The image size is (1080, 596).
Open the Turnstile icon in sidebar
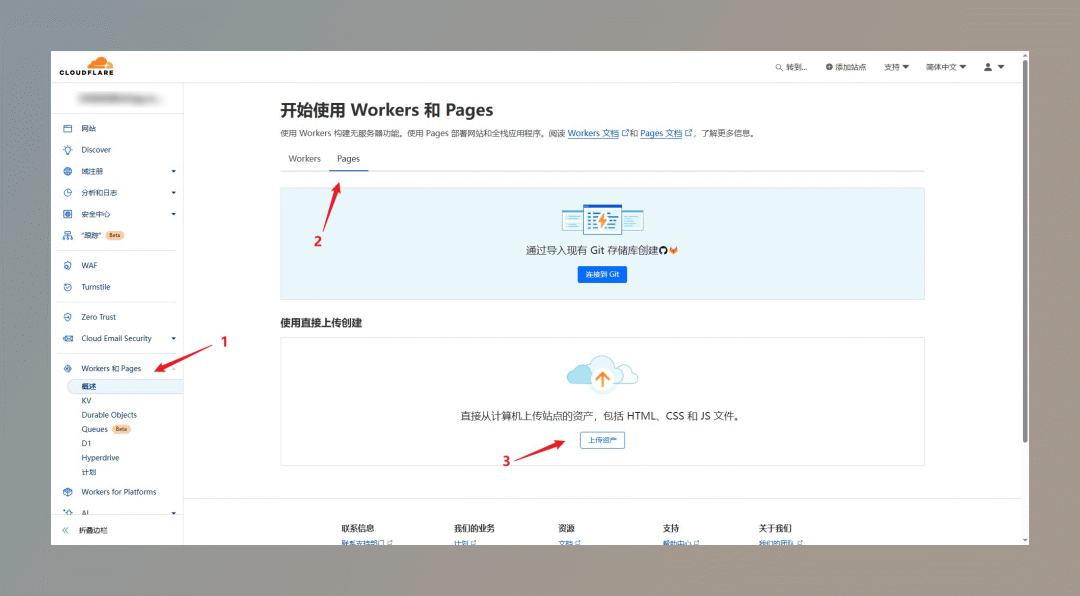[68, 287]
